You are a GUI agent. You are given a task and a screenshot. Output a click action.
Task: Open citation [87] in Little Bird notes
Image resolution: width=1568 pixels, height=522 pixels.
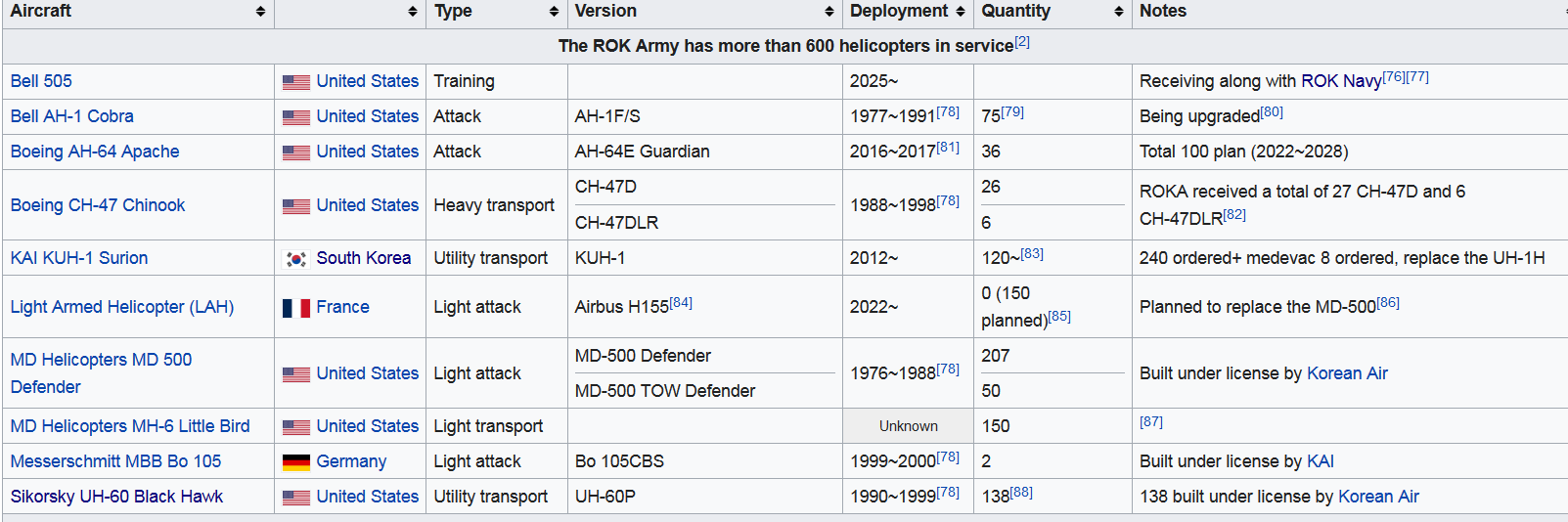click(x=1151, y=422)
